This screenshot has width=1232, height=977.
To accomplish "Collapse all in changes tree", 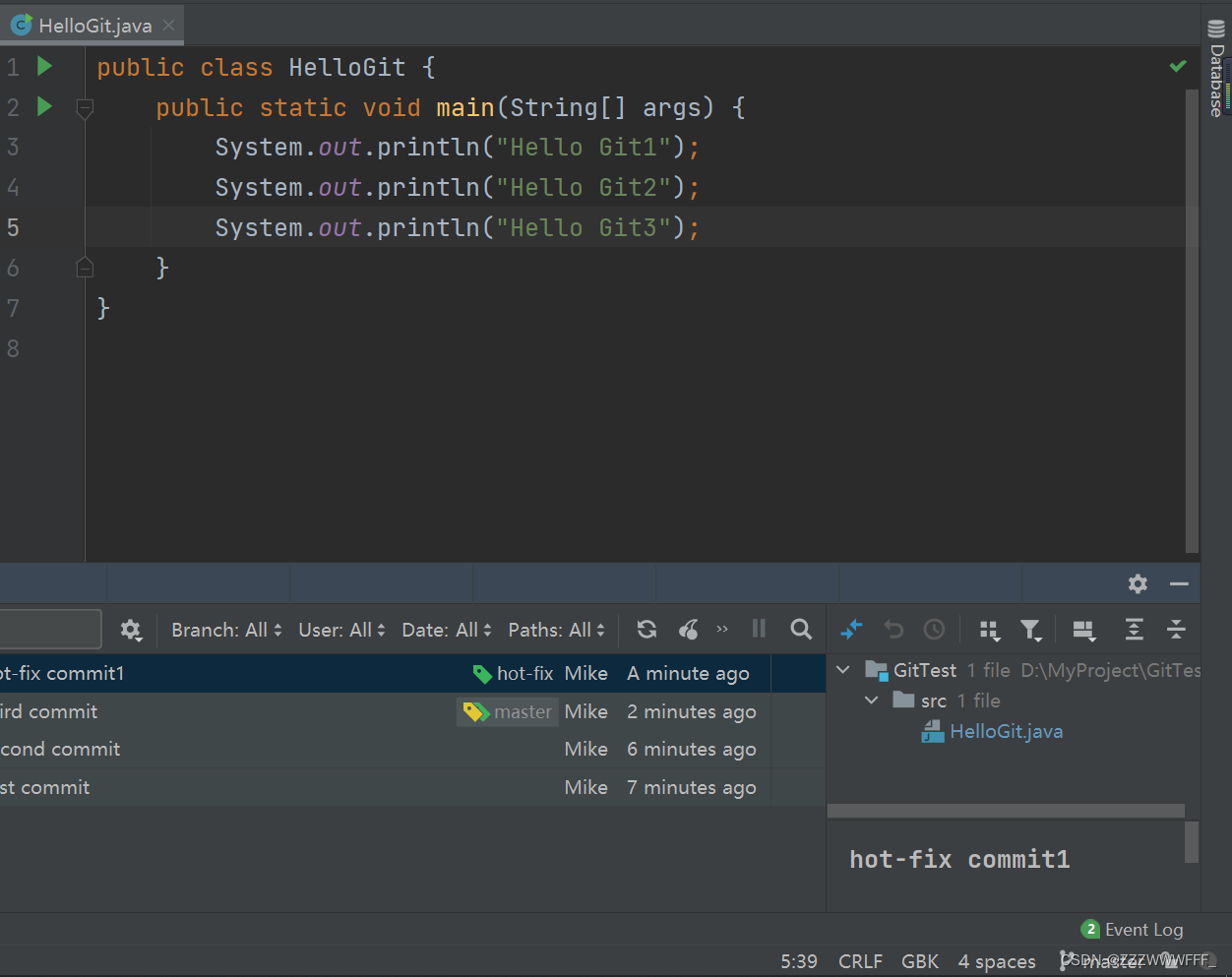I will [x=1176, y=630].
